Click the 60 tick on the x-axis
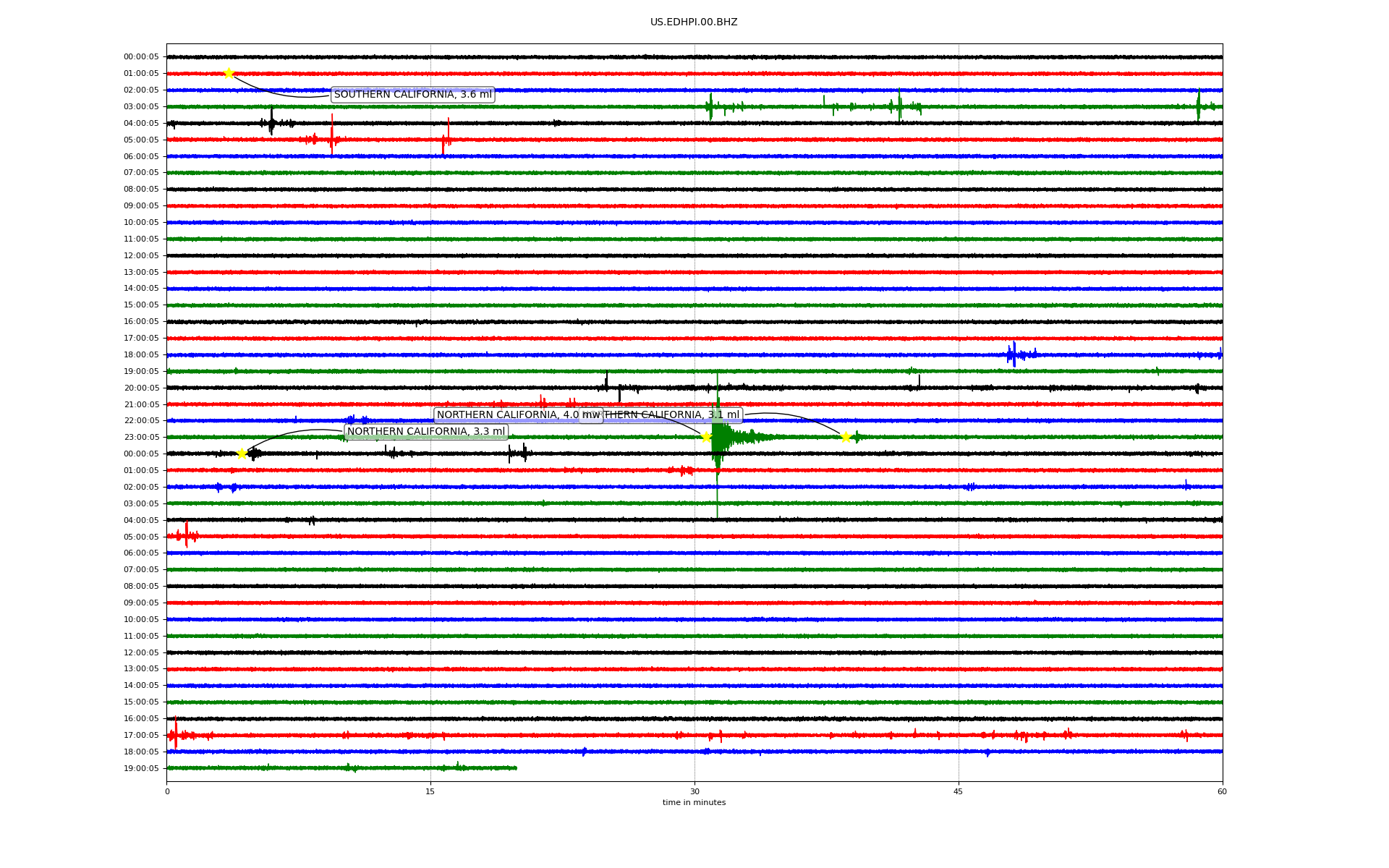 1222,791
